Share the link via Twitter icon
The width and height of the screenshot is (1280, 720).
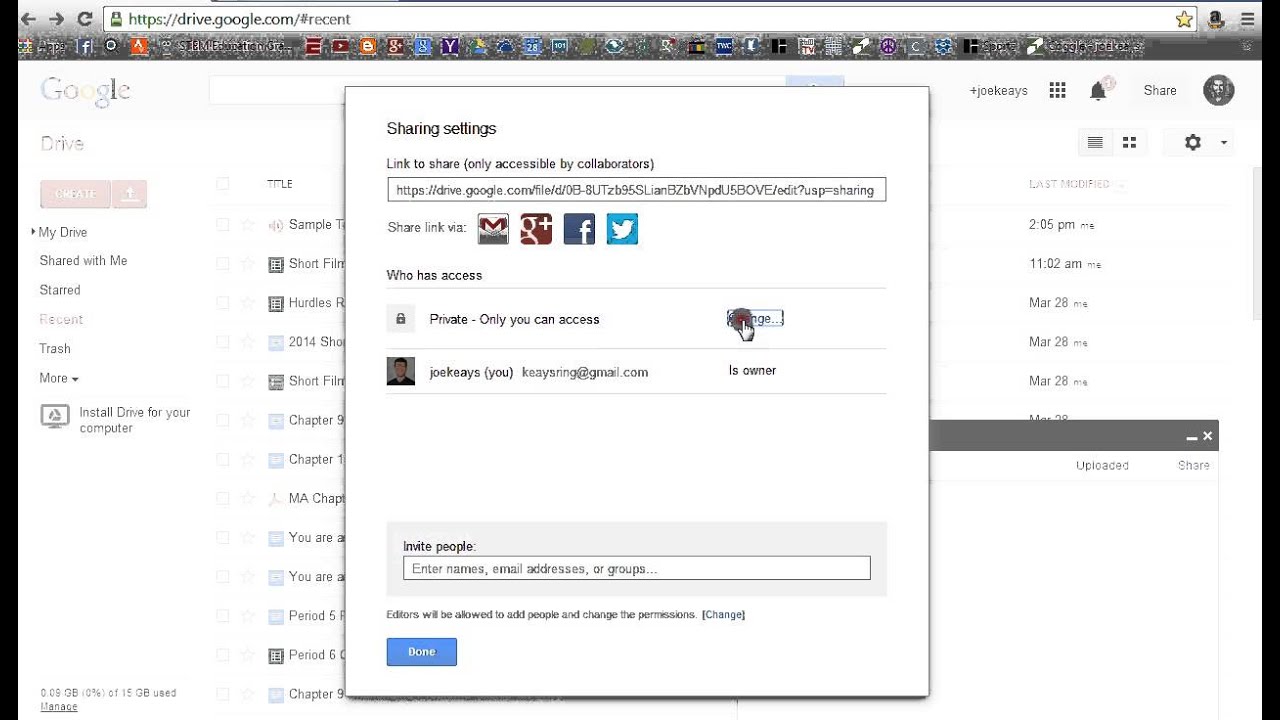point(622,229)
